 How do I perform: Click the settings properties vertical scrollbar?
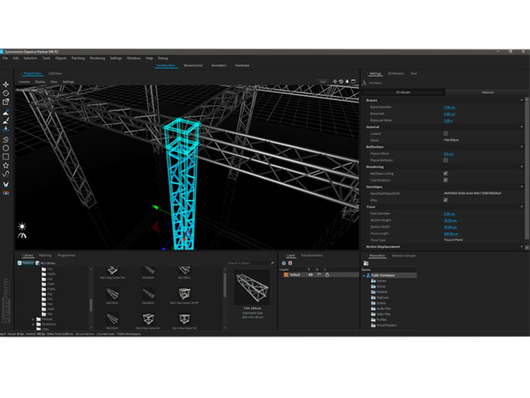pyautogui.click(x=527, y=169)
